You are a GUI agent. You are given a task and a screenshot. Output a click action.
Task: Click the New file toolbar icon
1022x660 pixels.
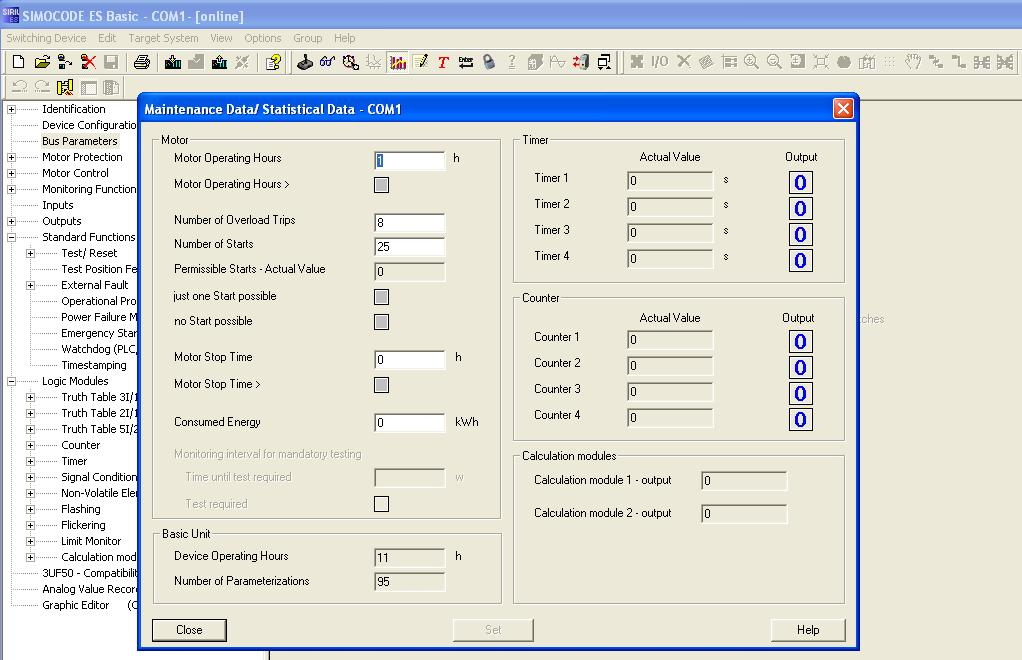[x=18, y=62]
